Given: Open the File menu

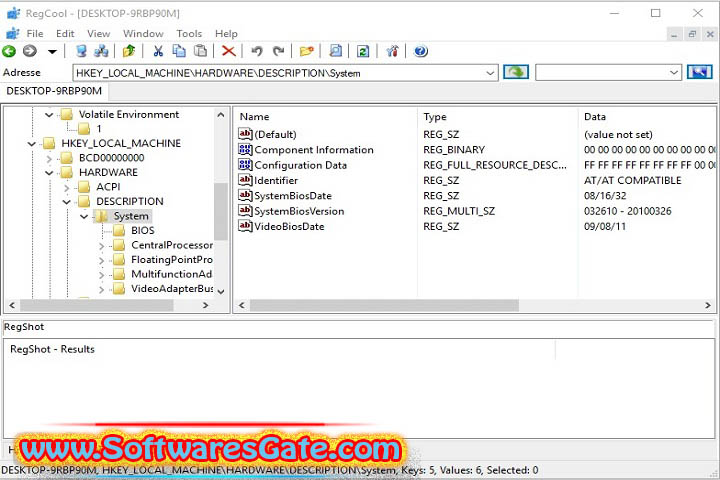Looking at the screenshot, I should (x=35, y=34).
